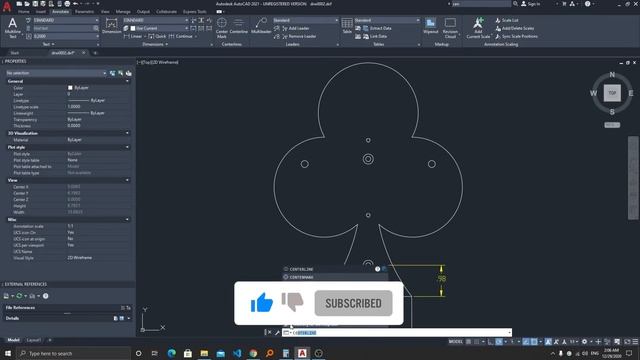Click the thumbs up like icon
Screen dimensions: 640x360
(262, 303)
